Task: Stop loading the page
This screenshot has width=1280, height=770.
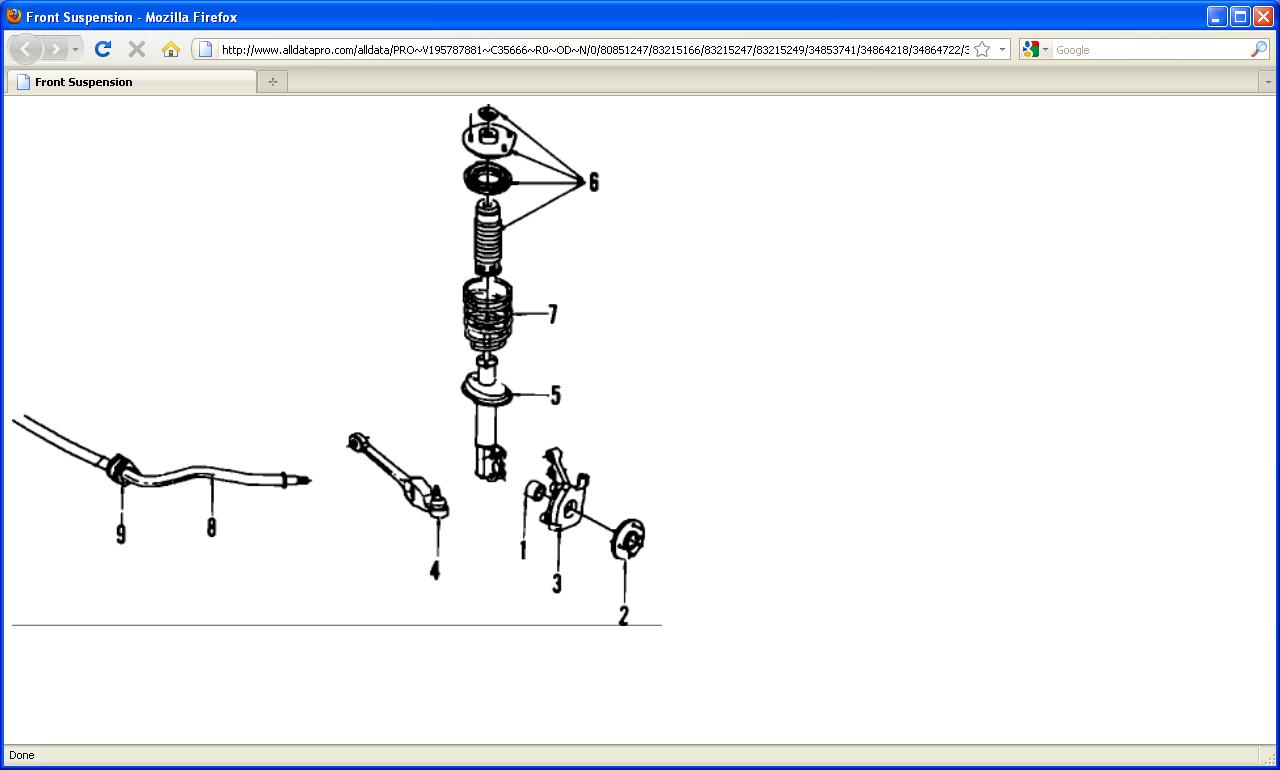Action: pos(137,49)
